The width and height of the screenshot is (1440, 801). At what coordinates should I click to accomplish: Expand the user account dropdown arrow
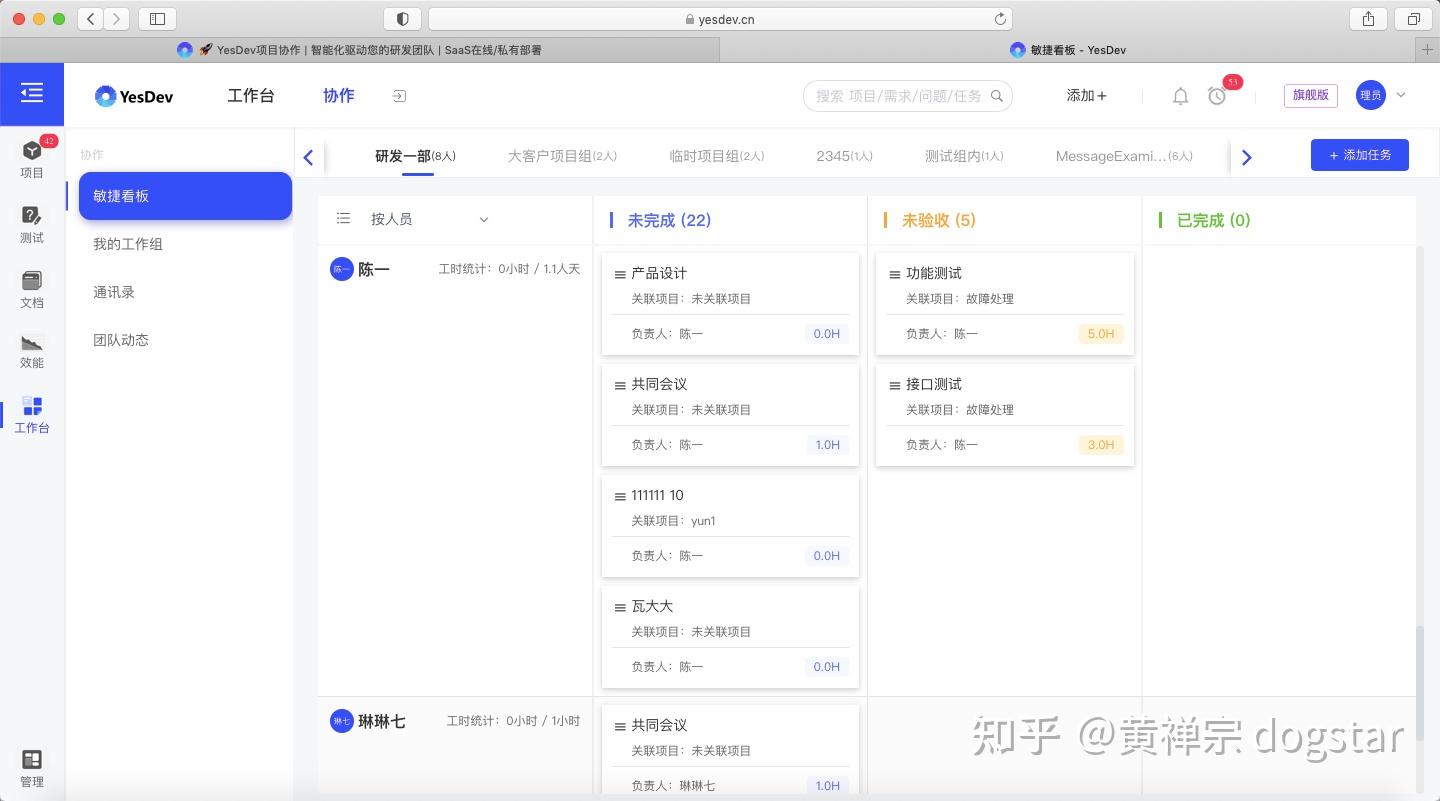coord(1401,95)
